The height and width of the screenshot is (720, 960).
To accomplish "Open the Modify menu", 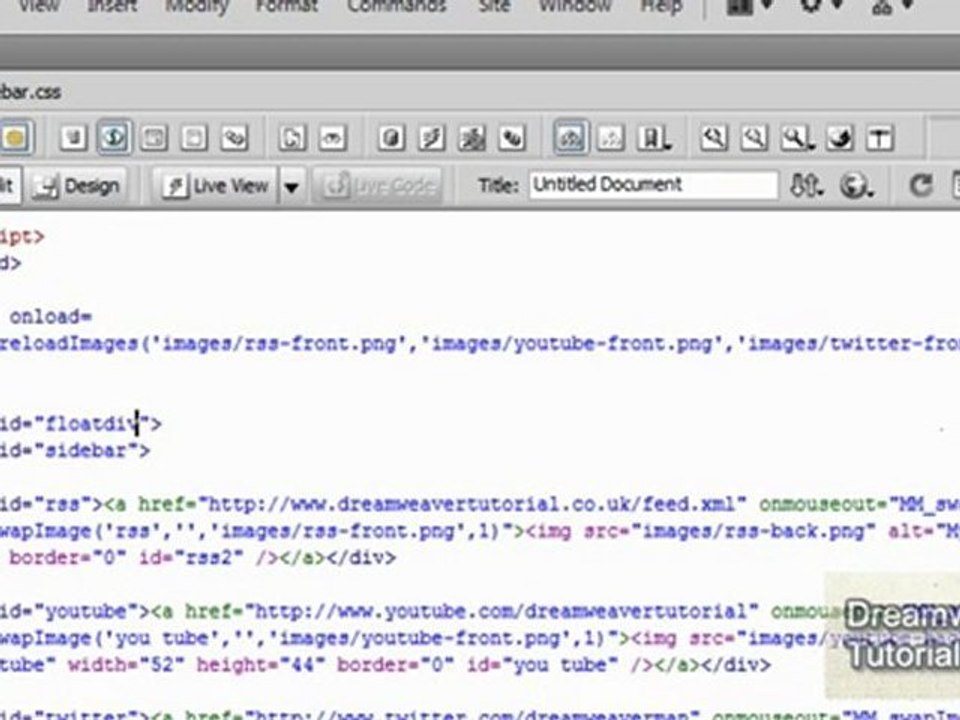I will [x=197, y=6].
